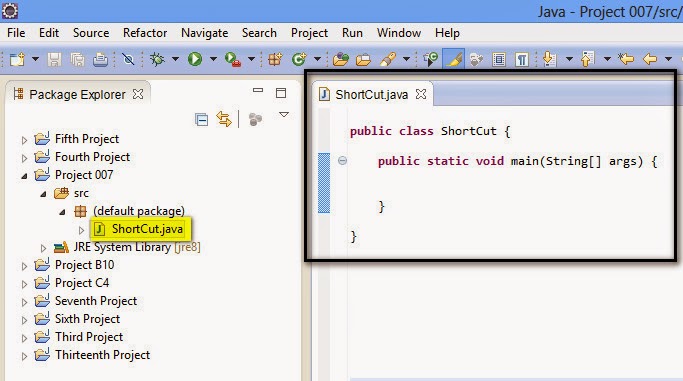The width and height of the screenshot is (683, 381).
Task: Click the Last Edit back-star arrow icon
Action: point(626,59)
